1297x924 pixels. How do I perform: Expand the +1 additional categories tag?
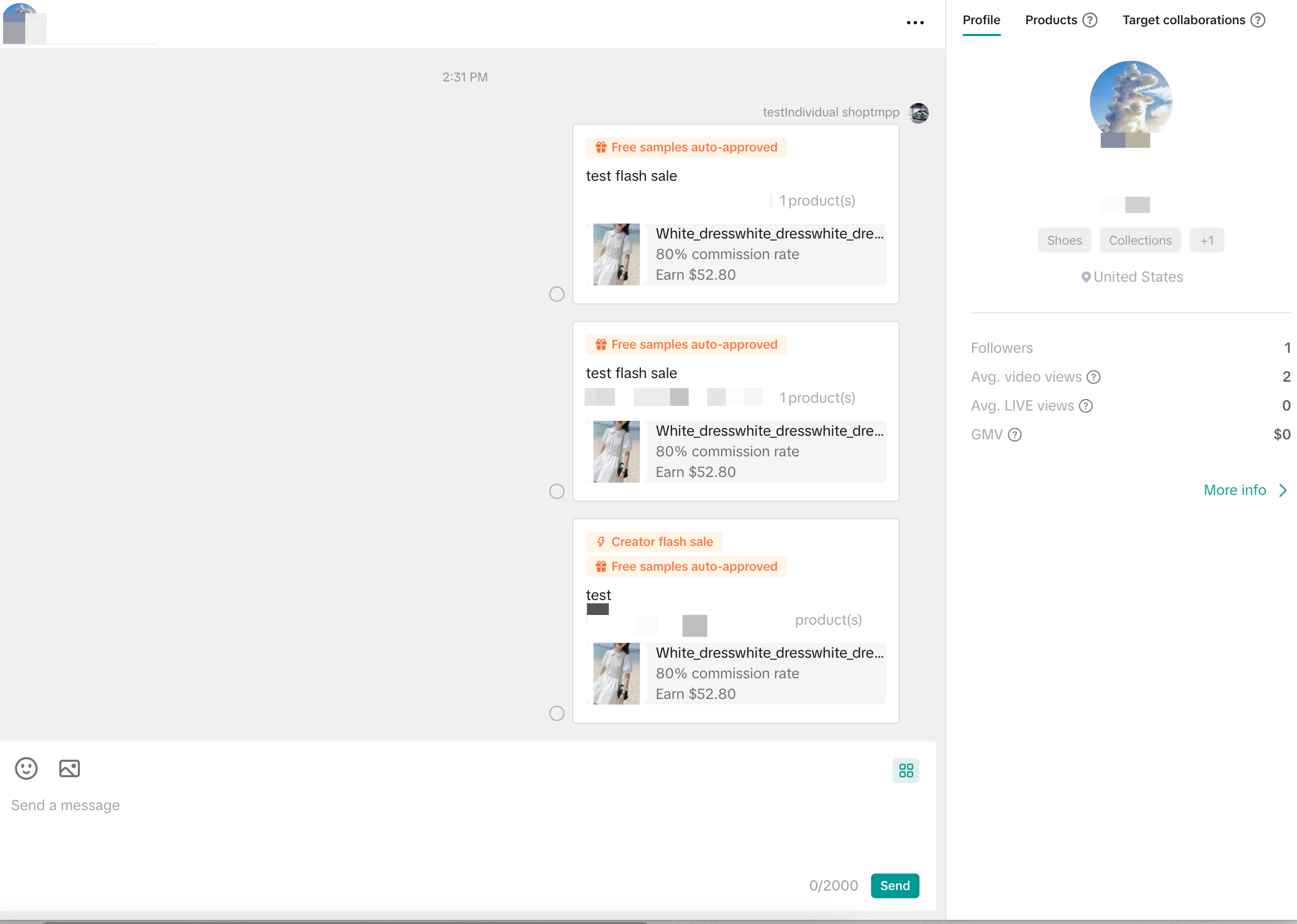(x=1206, y=240)
